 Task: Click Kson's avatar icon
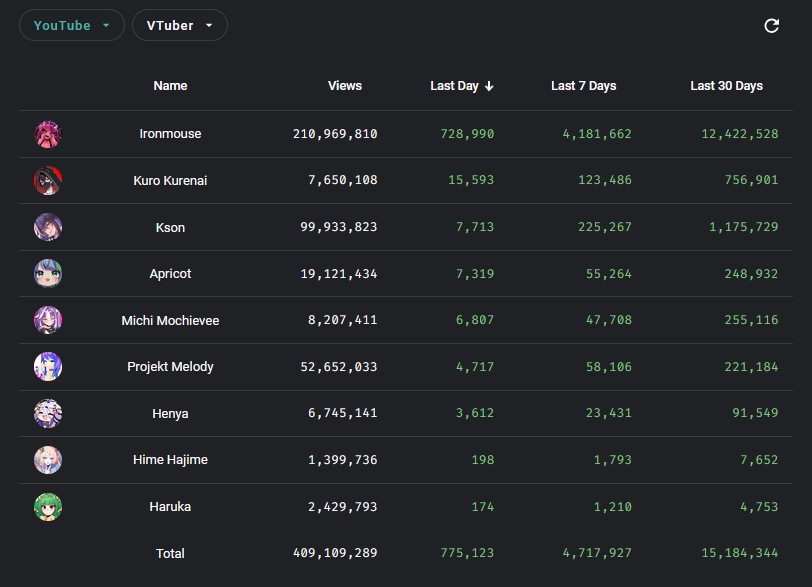(48, 227)
